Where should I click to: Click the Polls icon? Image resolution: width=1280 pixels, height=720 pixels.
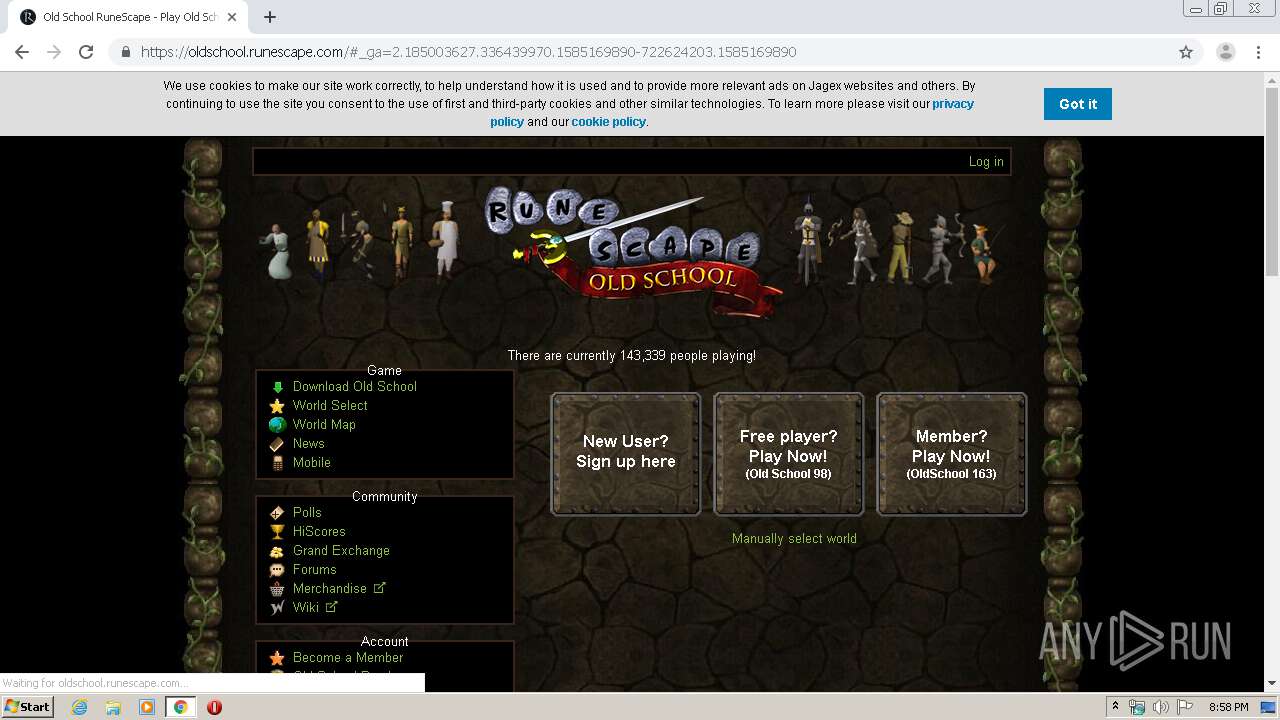coord(277,513)
